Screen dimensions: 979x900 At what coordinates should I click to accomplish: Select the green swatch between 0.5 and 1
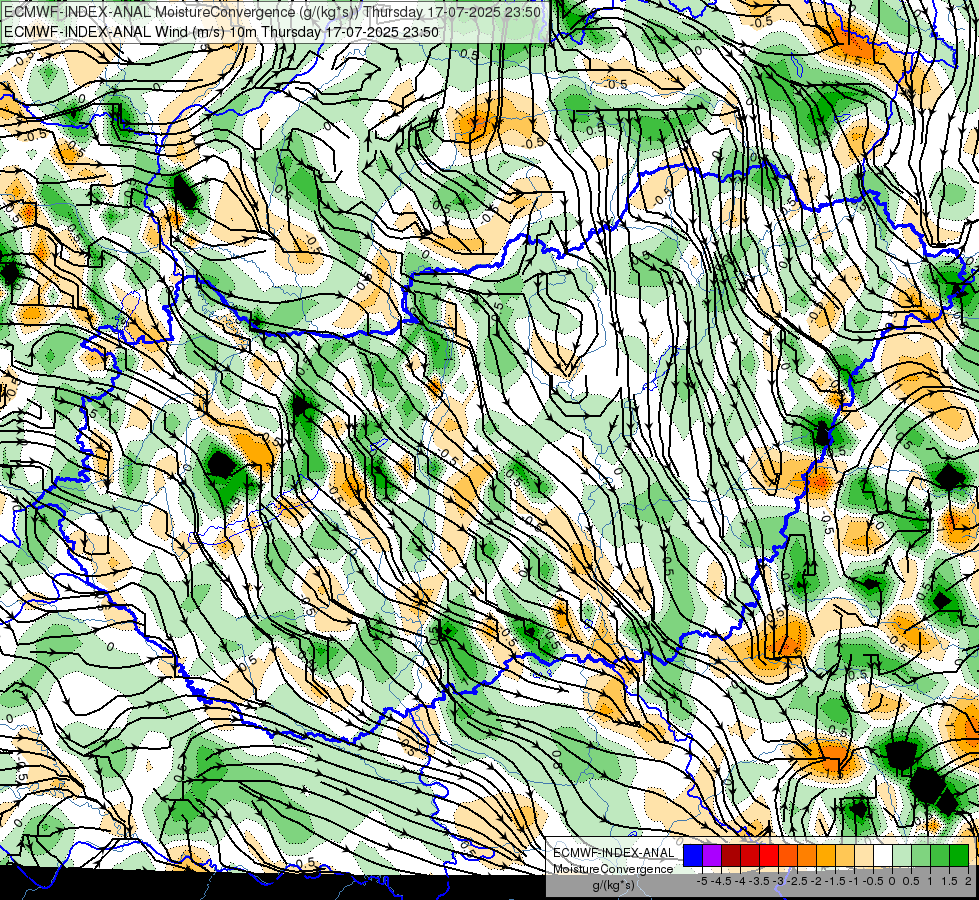point(921,855)
